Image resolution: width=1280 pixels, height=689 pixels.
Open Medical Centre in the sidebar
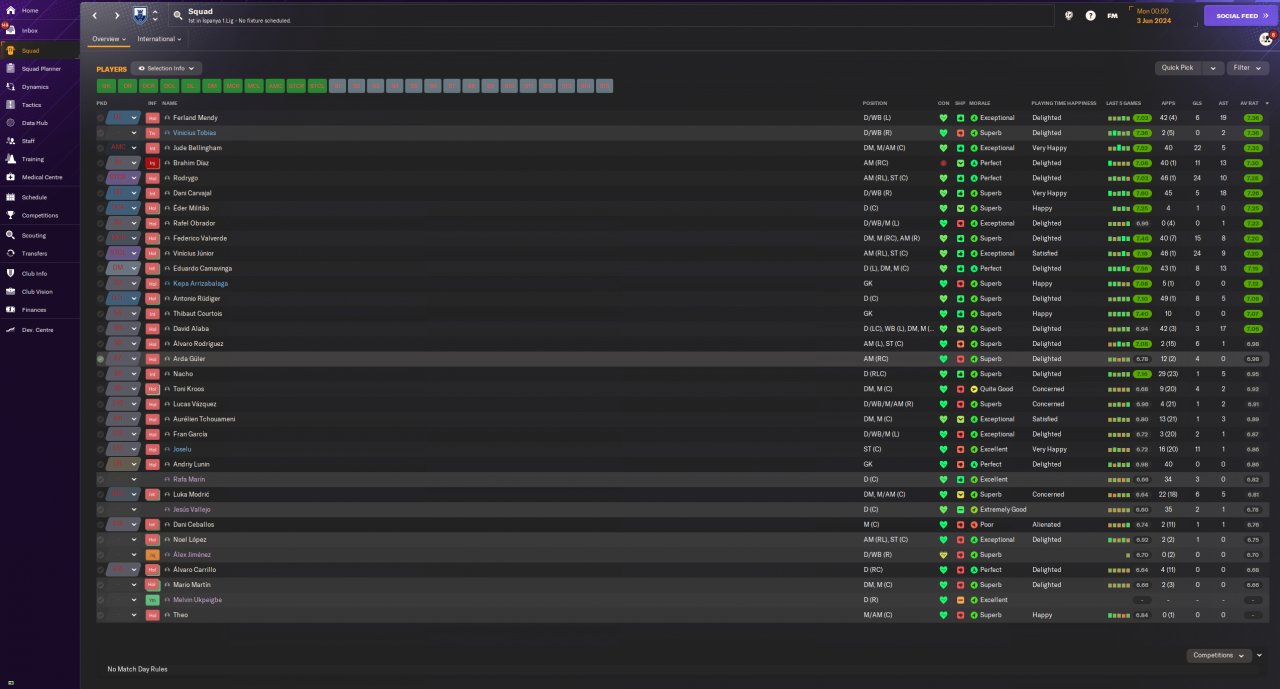pyautogui.click(x=42, y=177)
